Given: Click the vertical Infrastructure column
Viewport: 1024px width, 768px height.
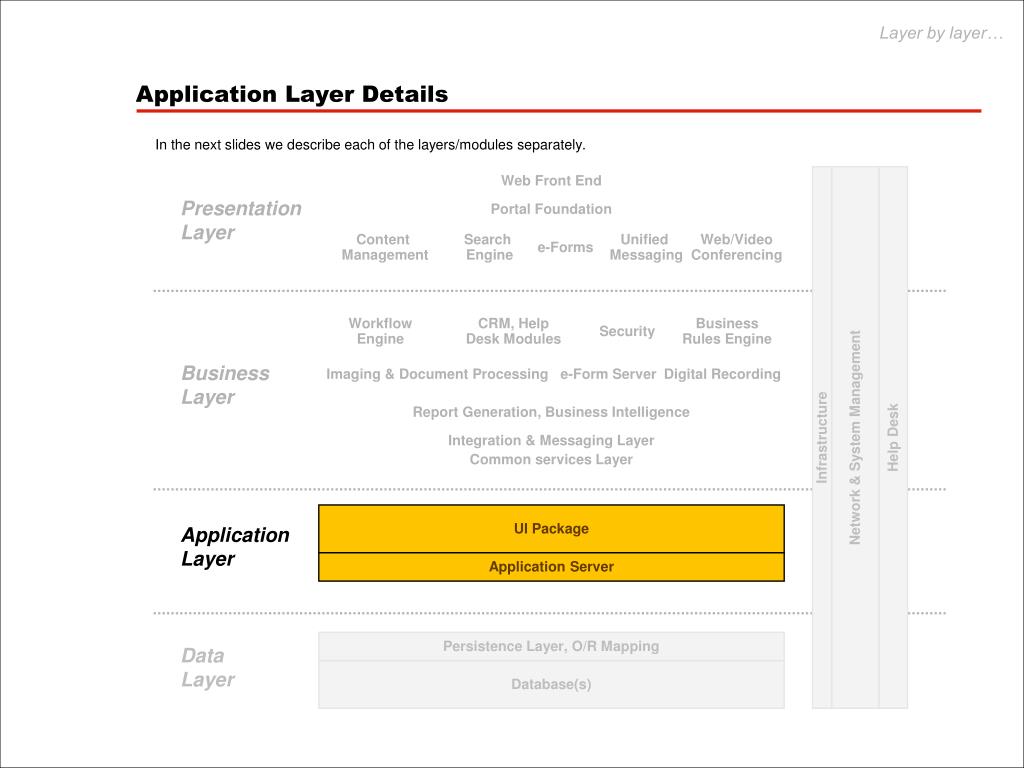Looking at the screenshot, I should point(822,437).
